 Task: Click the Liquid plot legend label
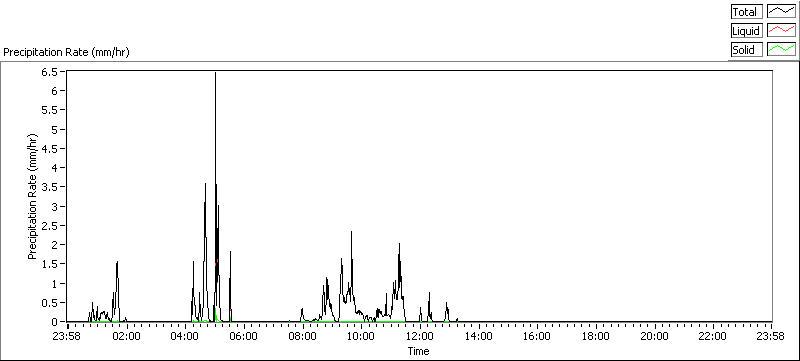point(746,31)
